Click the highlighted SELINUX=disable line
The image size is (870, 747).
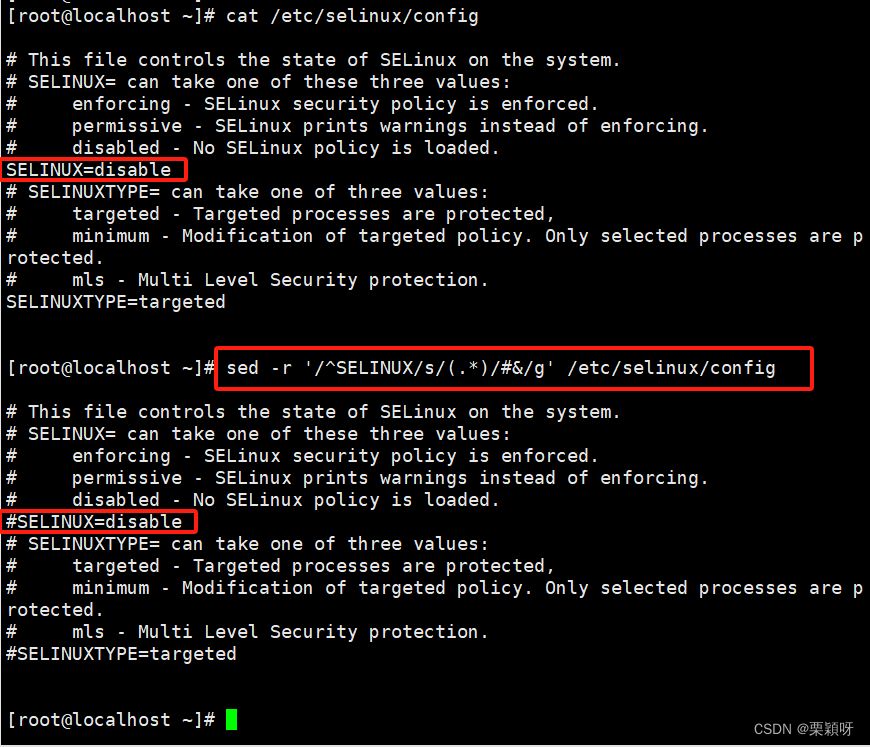coord(89,169)
